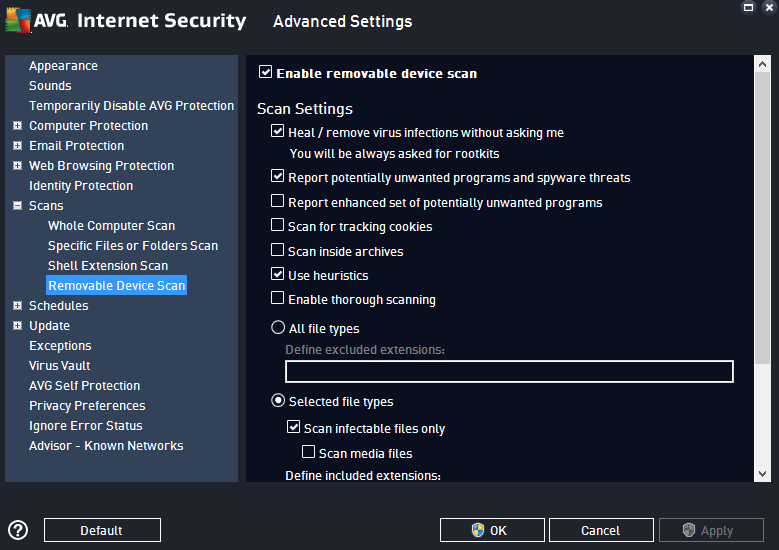Select Selected file types radio button
The height and width of the screenshot is (550, 779).
pos(278,400)
